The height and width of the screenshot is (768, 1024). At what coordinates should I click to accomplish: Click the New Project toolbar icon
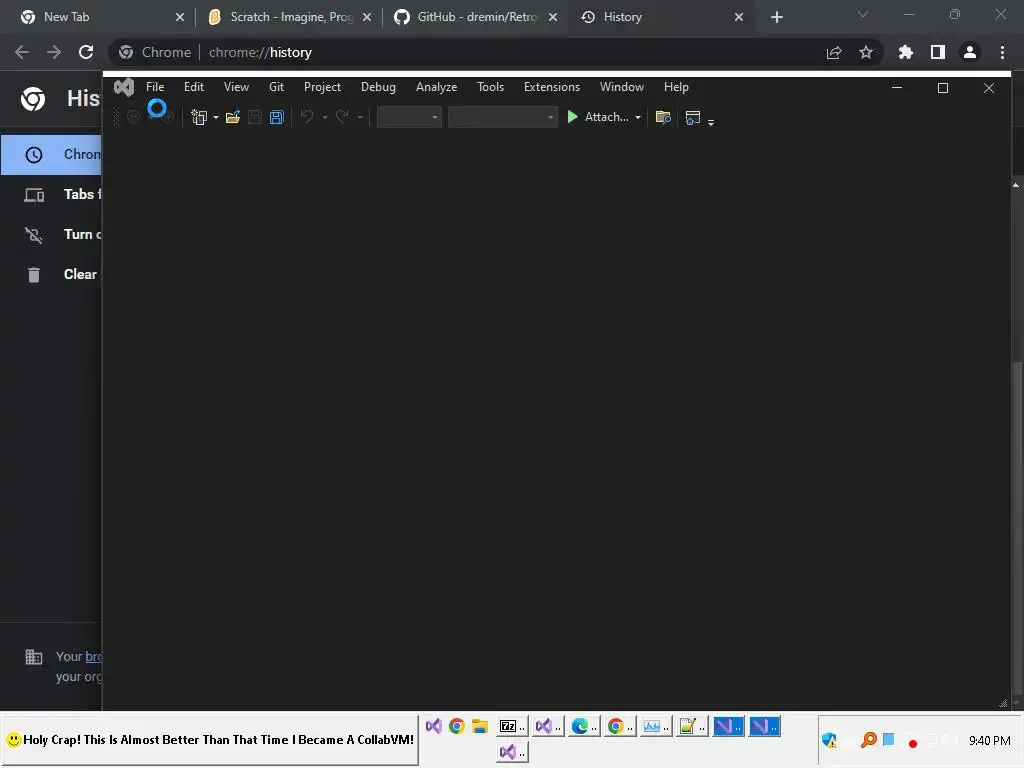point(199,117)
